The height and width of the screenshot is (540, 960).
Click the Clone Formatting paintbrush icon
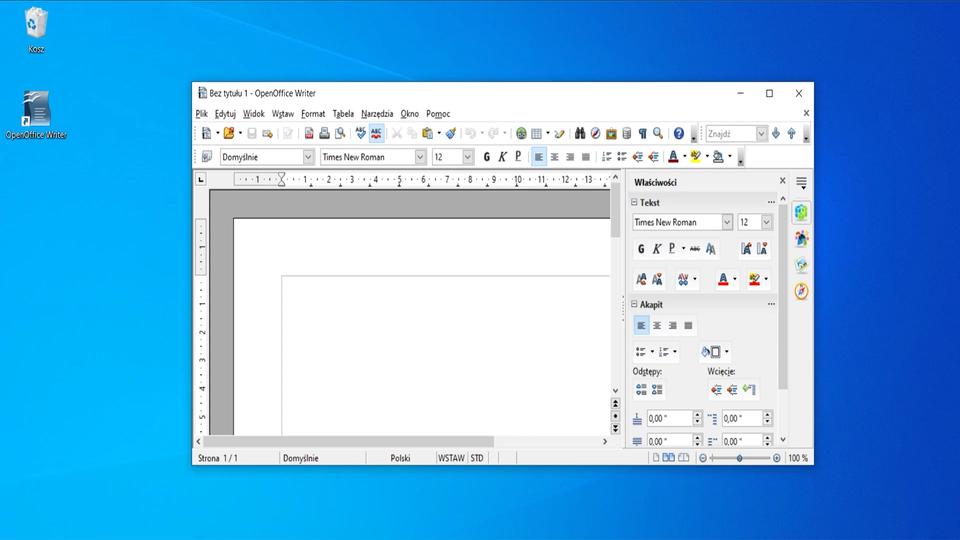451,133
